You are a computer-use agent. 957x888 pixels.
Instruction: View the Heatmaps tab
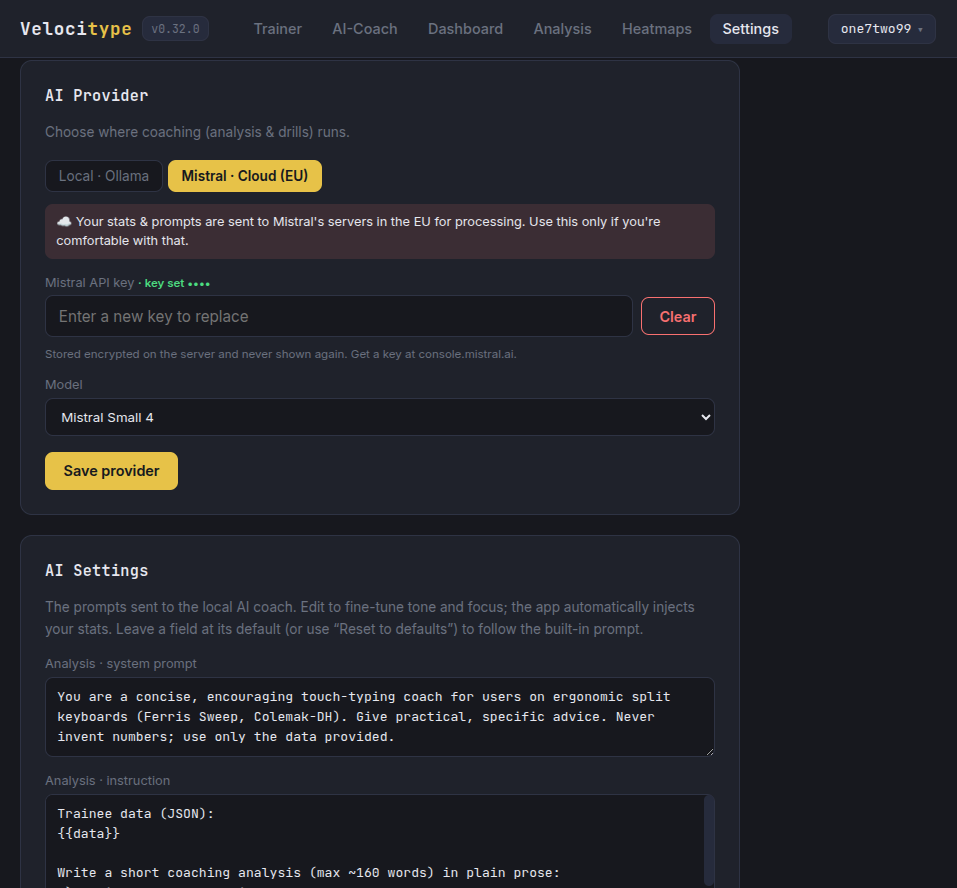(x=656, y=29)
